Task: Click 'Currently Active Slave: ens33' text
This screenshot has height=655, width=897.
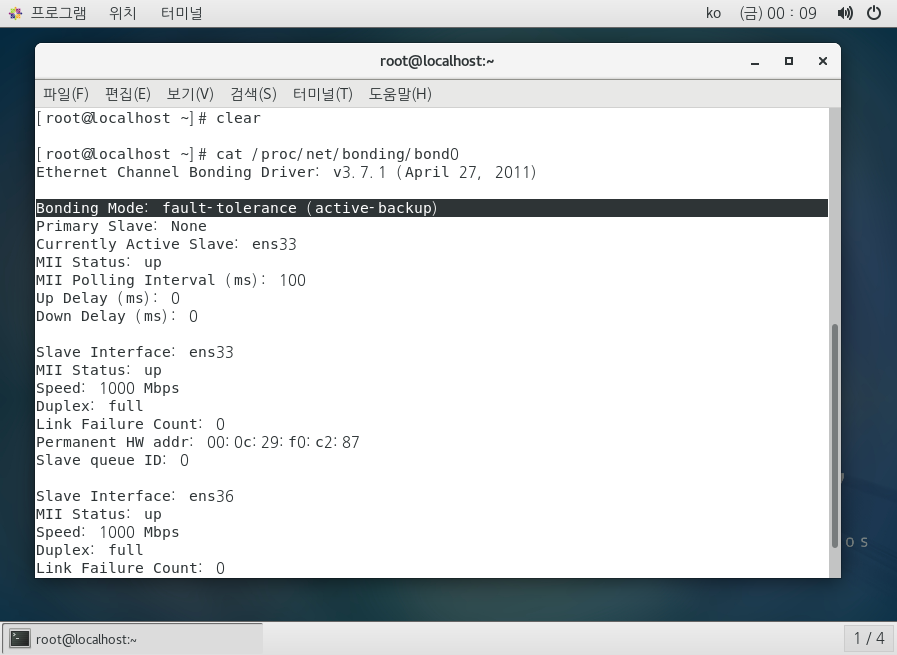Action: pyautogui.click(x=166, y=244)
